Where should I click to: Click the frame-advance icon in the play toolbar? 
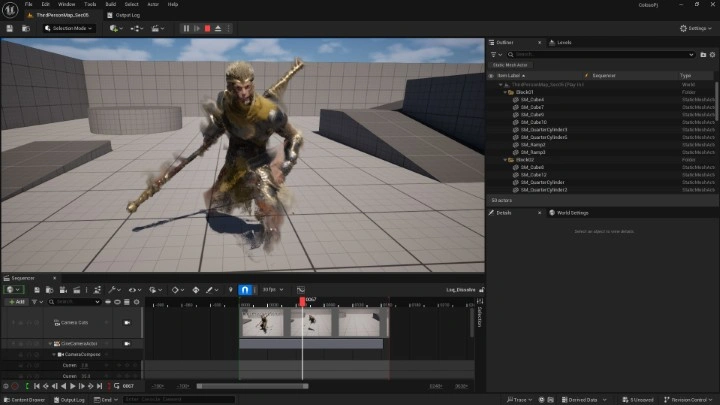tap(196, 28)
